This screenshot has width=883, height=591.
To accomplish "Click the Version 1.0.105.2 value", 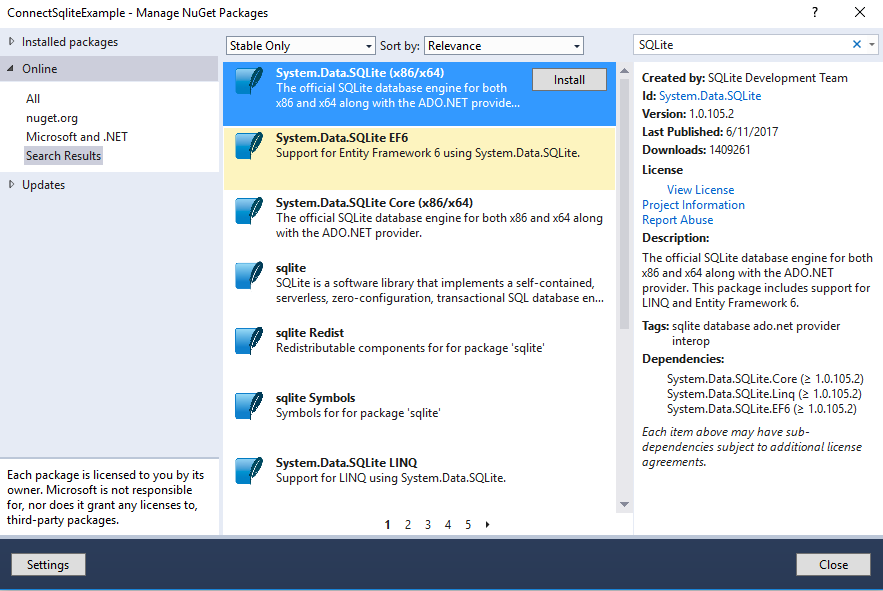I will click(712, 114).
